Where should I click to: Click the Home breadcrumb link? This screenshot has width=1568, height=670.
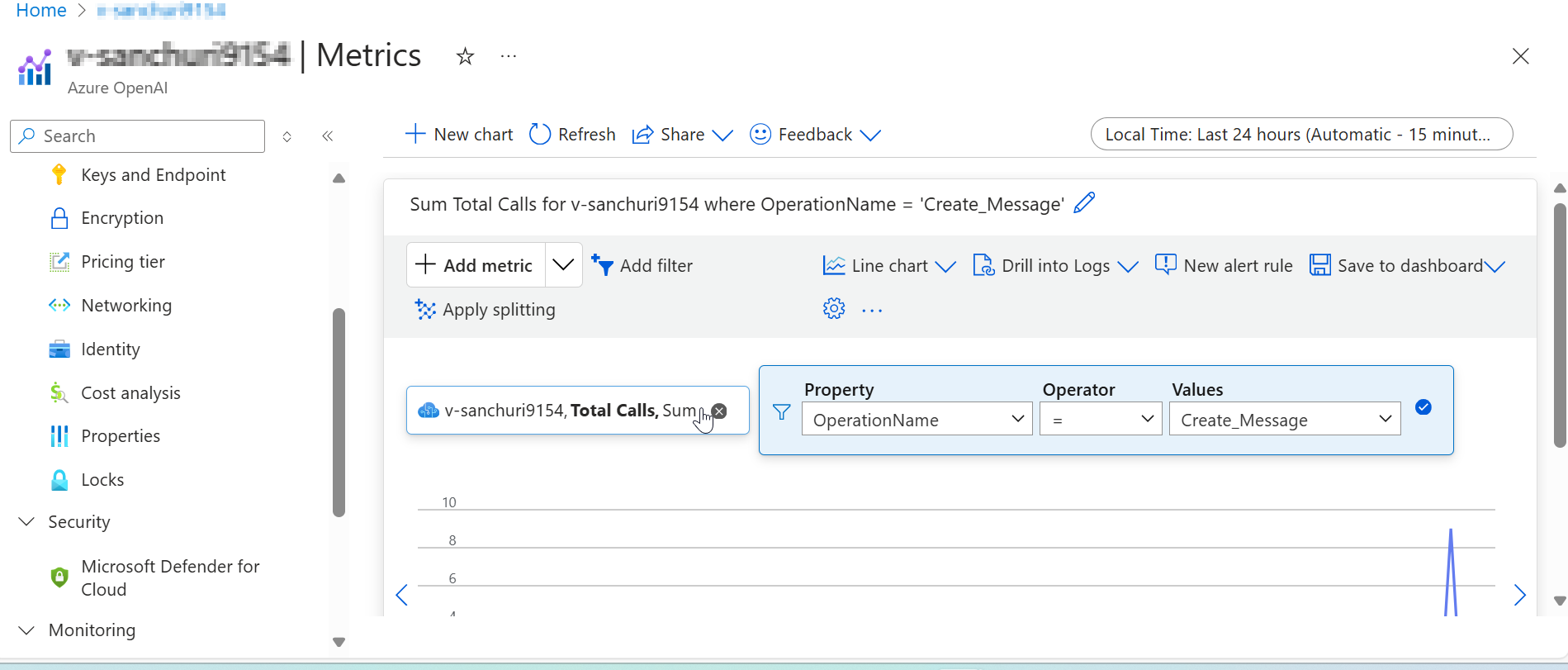click(41, 10)
